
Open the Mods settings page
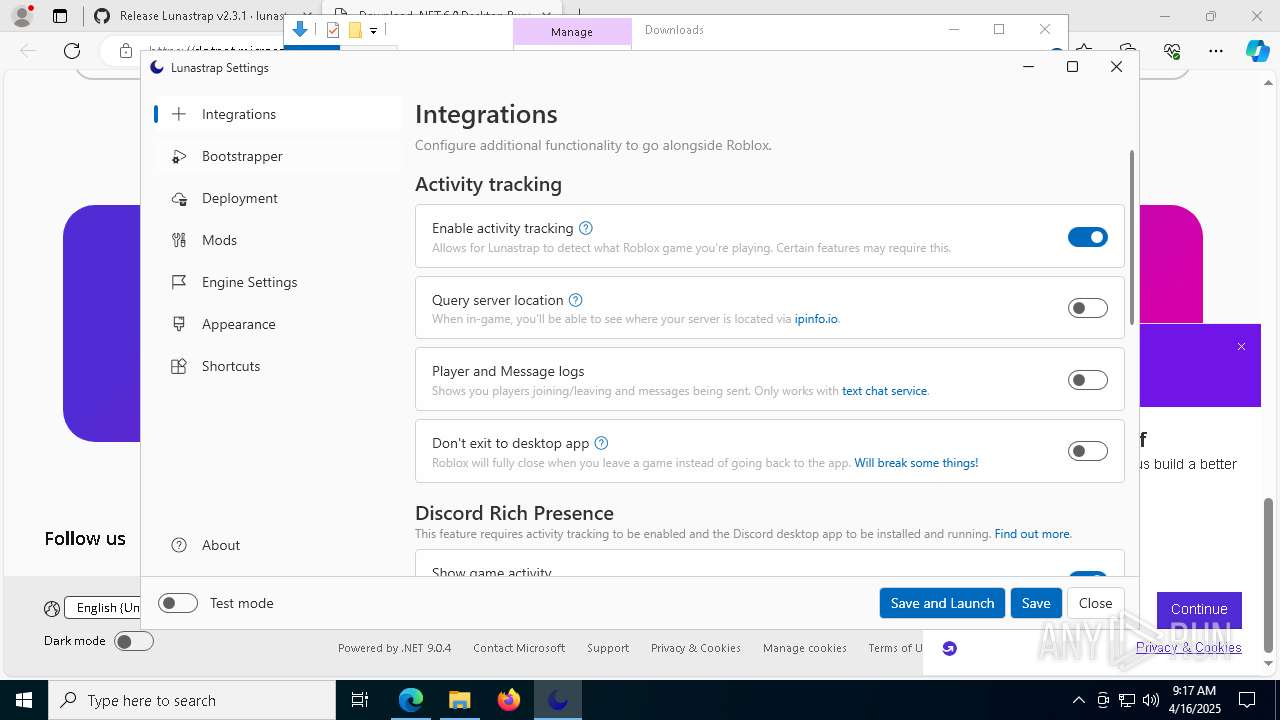pyautogui.click(x=277, y=240)
